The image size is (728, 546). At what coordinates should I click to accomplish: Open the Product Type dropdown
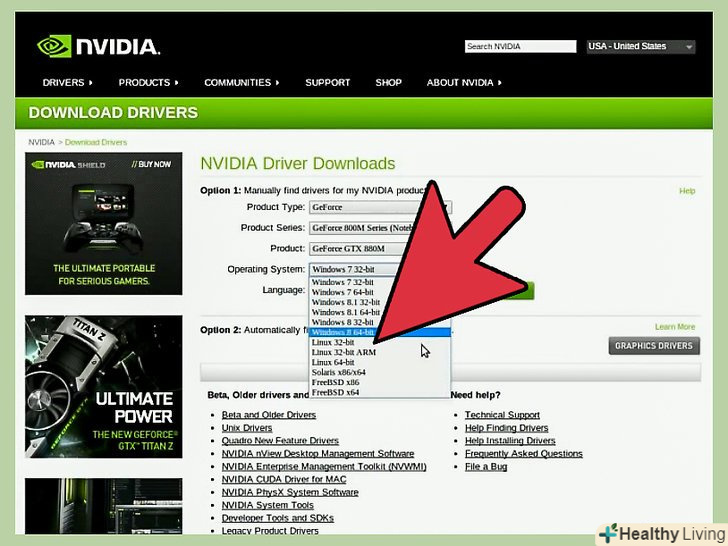[x=380, y=207]
